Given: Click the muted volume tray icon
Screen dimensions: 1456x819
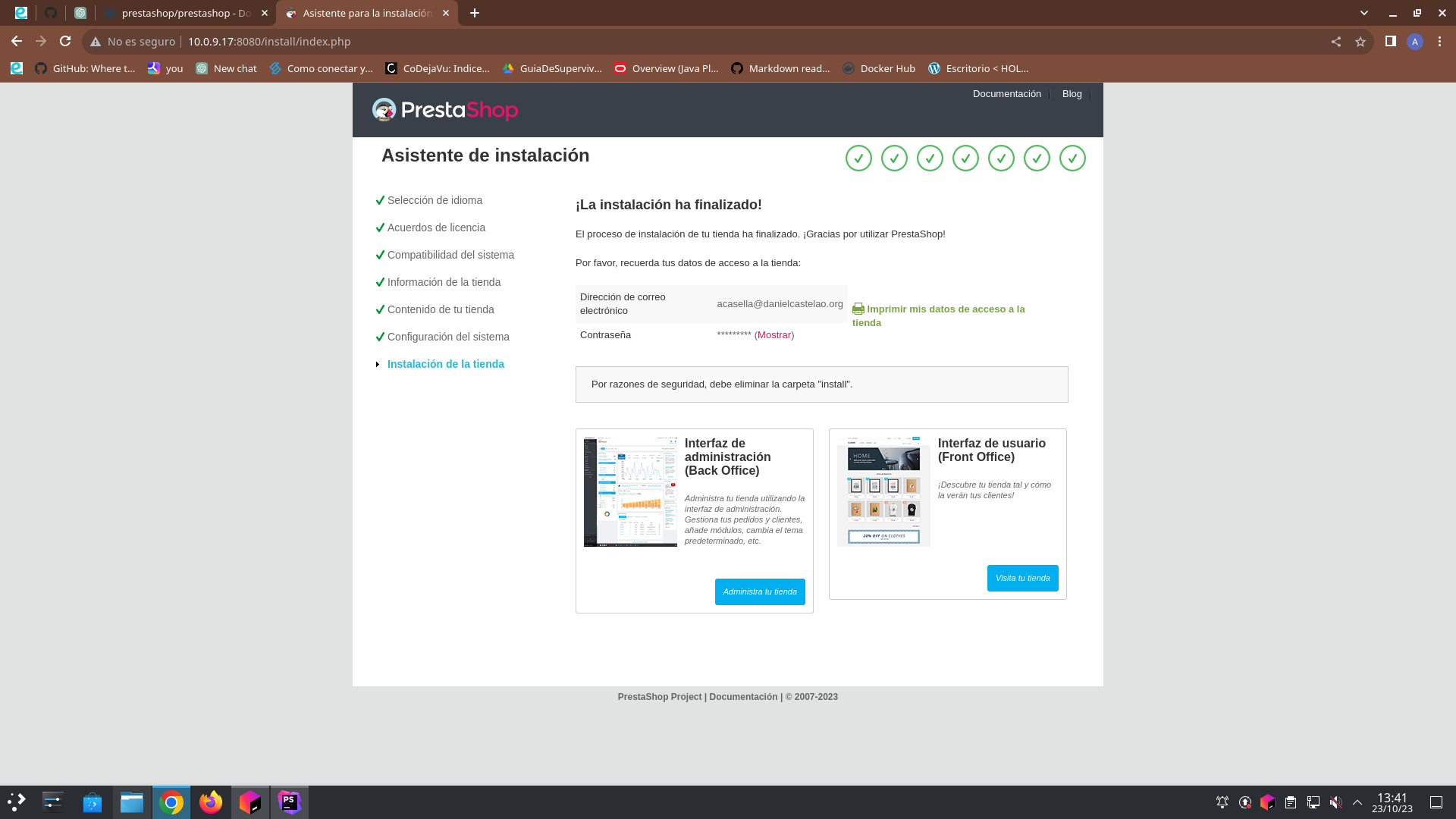Looking at the screenshot, I should (x=1336, y=802).
